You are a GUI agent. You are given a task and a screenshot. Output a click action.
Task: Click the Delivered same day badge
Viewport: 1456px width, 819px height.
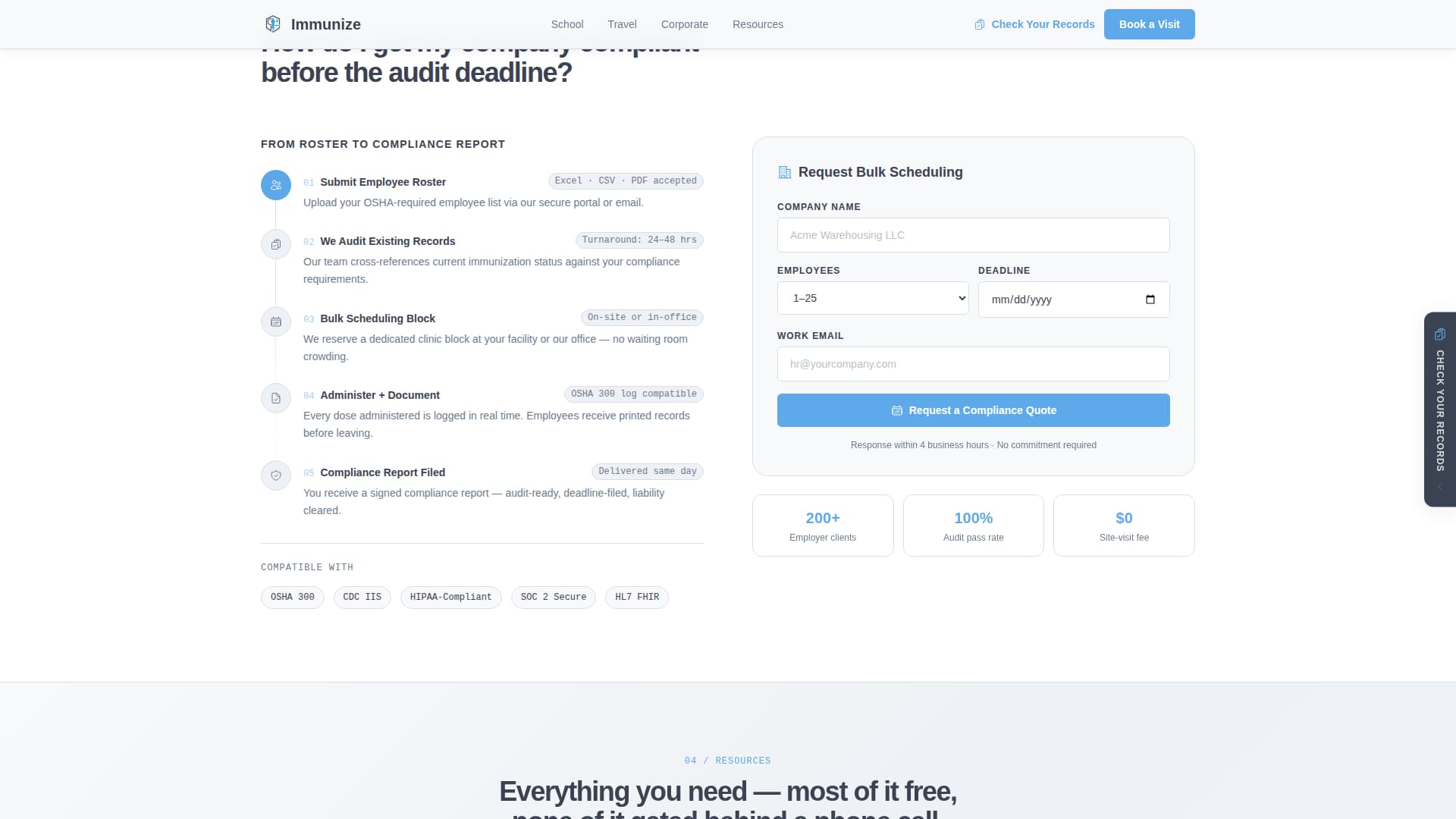(x=647, y=471)
